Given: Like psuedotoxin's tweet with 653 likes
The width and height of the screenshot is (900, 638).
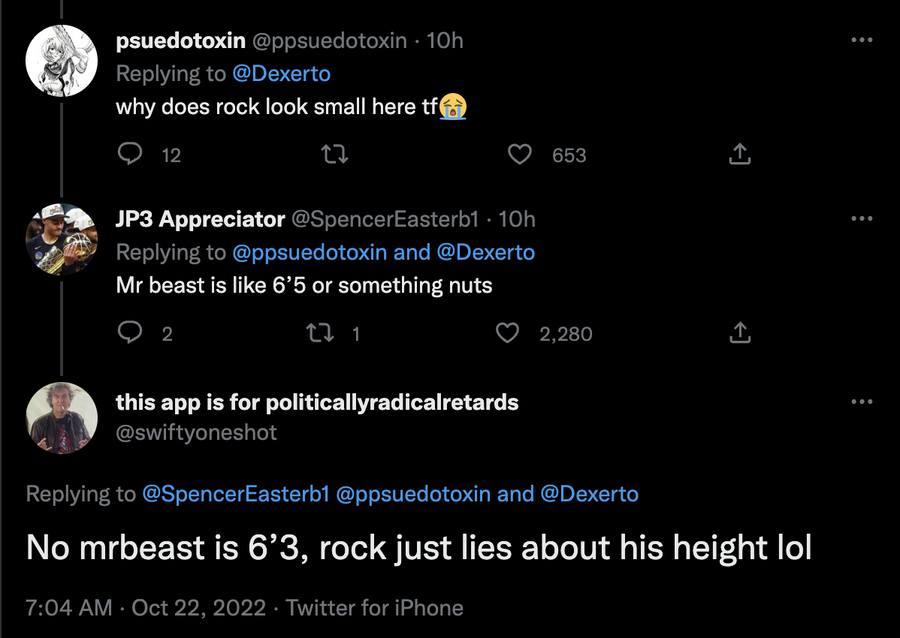Looking at the screenshot, I should coord(520,155).
